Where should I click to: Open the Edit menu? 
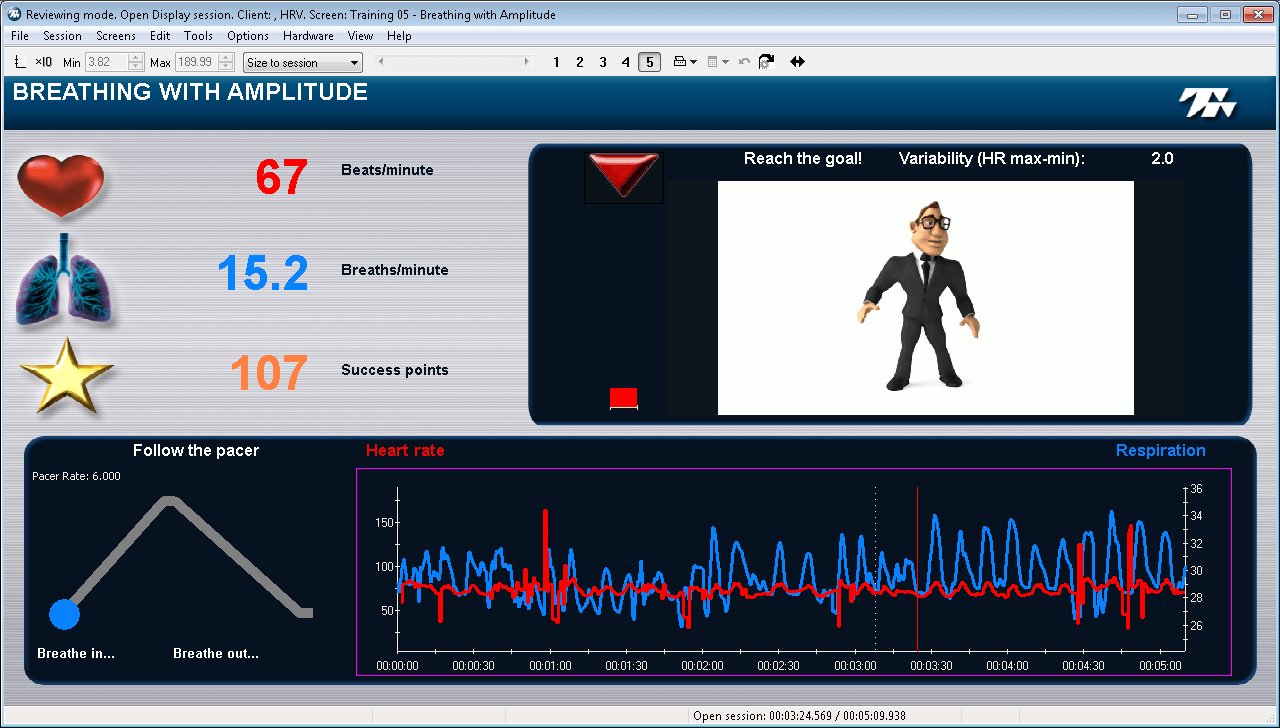coord(160,36)
